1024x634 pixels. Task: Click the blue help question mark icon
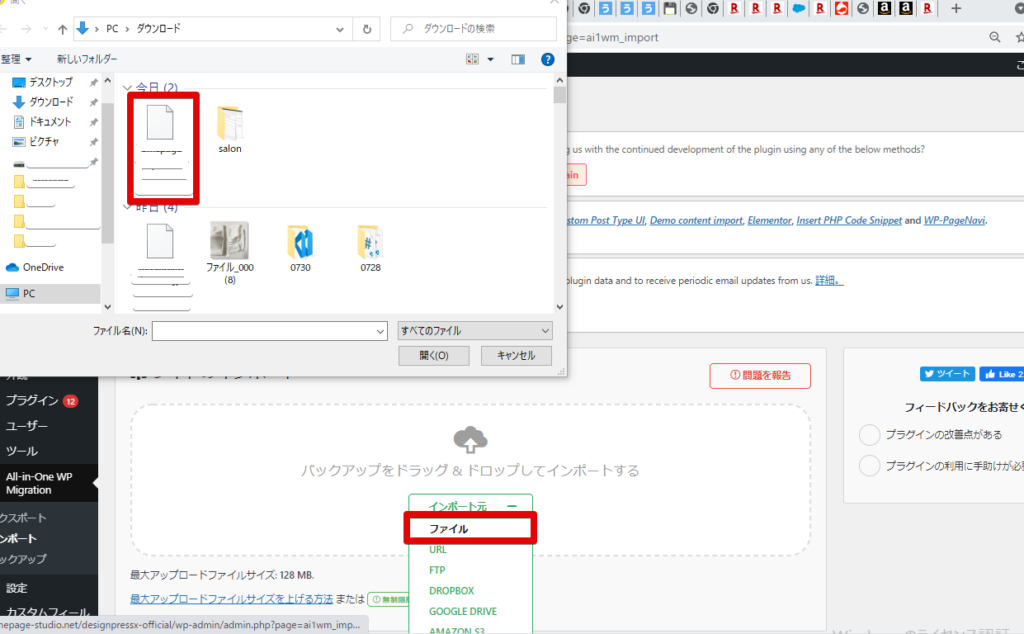point(547,60)
